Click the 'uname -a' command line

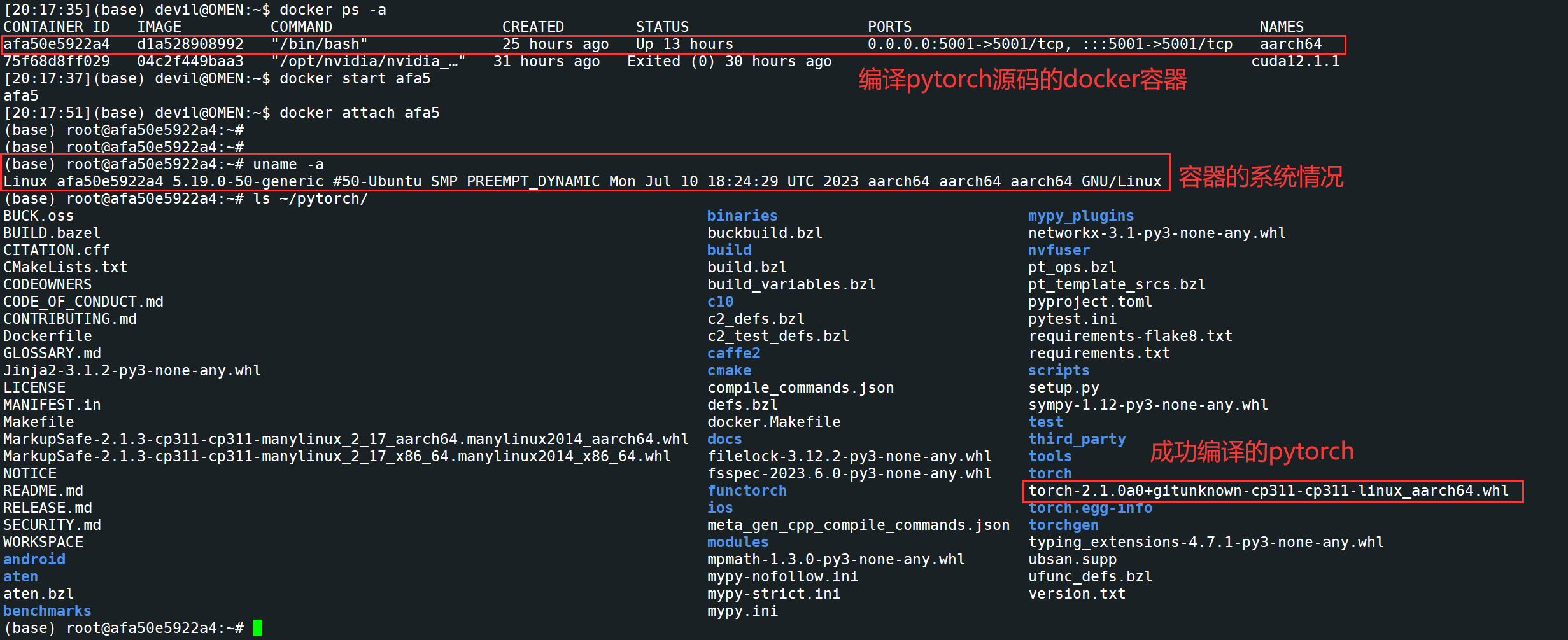point(288,164)
